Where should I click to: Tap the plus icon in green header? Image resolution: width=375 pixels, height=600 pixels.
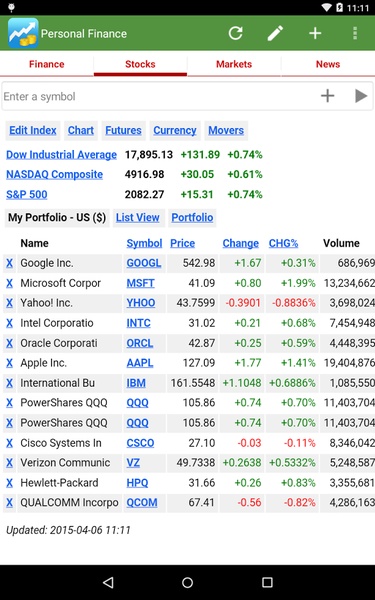click(x=315, y=33)
